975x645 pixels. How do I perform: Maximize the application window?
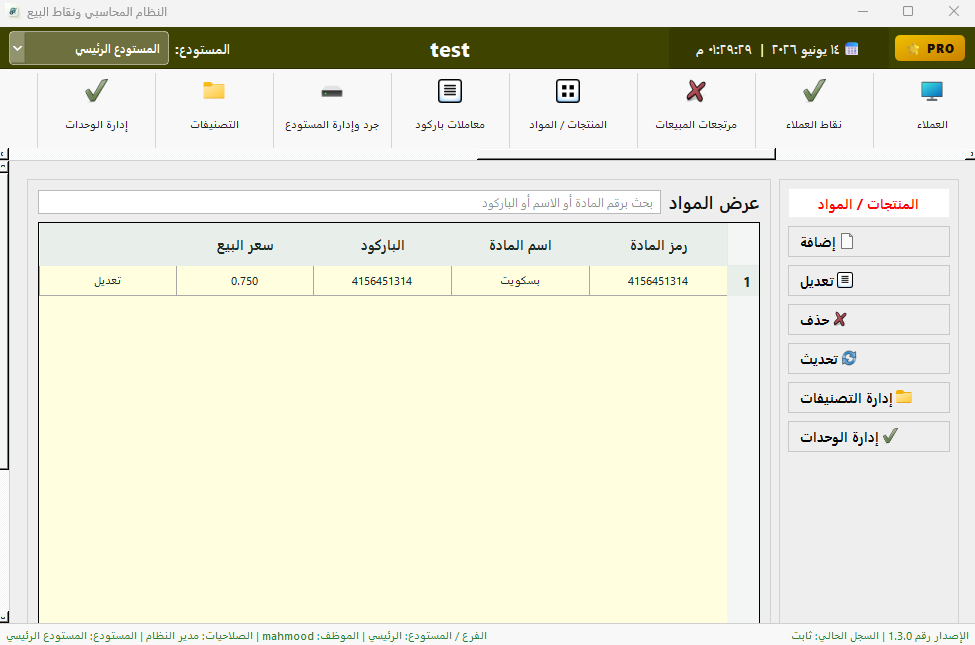pos(908,11)
